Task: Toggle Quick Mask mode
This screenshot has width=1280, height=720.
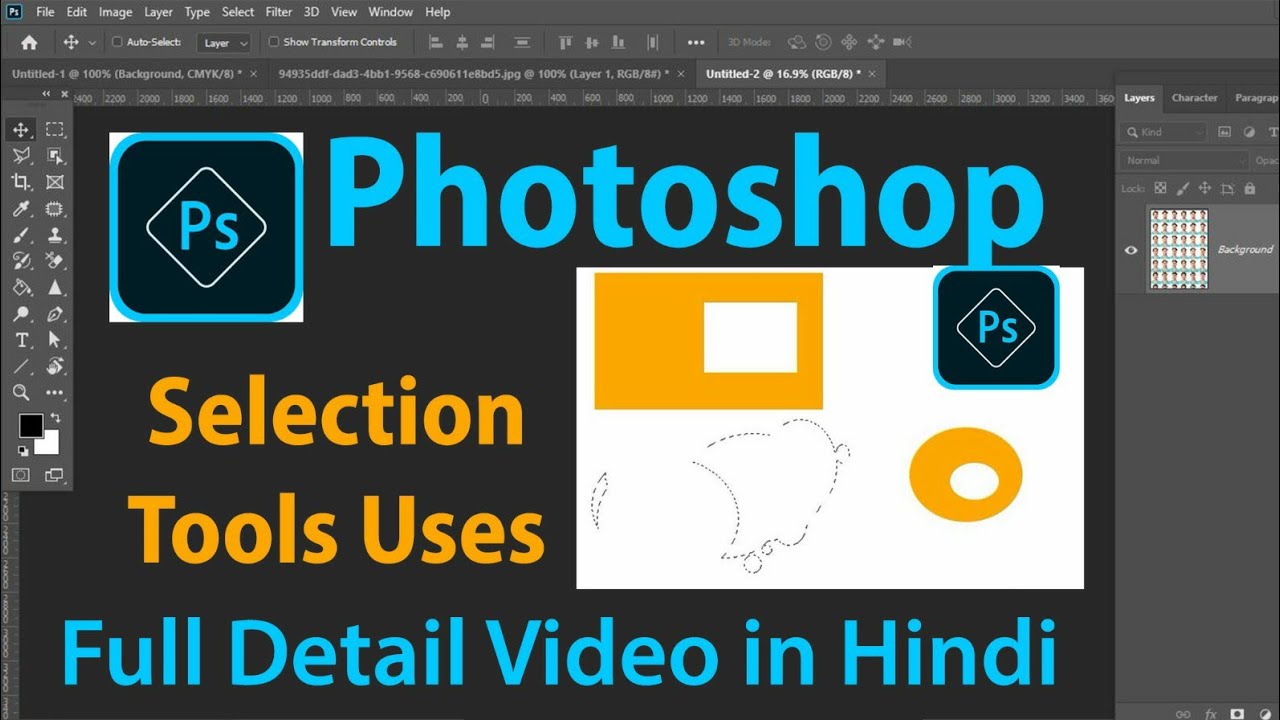Action: 21,475
